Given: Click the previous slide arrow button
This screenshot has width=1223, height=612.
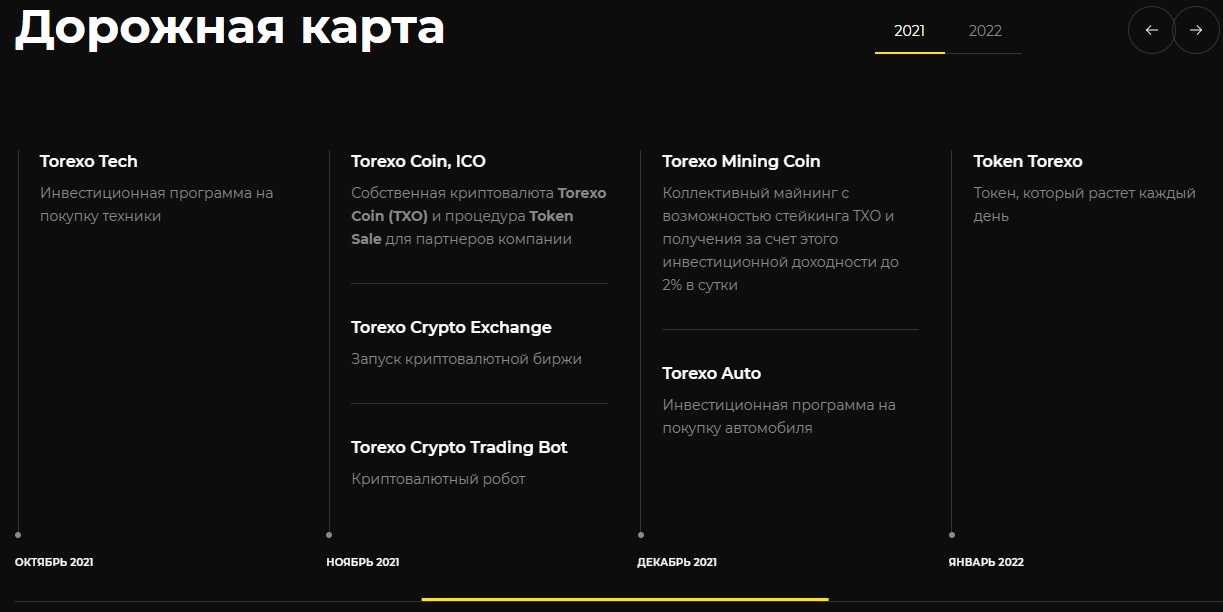Looking at the screenshot, I should coord(1151,30).
